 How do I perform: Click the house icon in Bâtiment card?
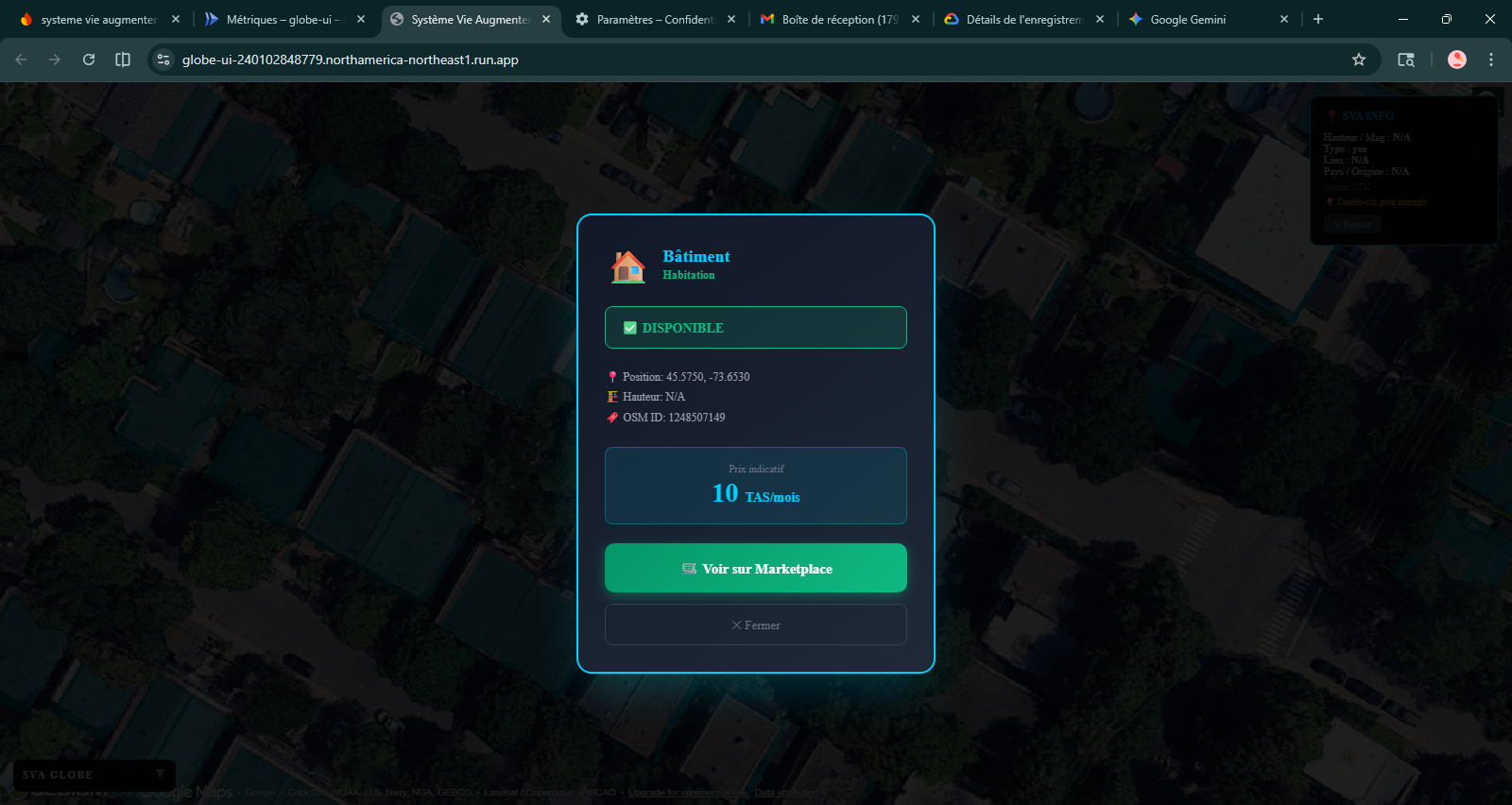627,266
